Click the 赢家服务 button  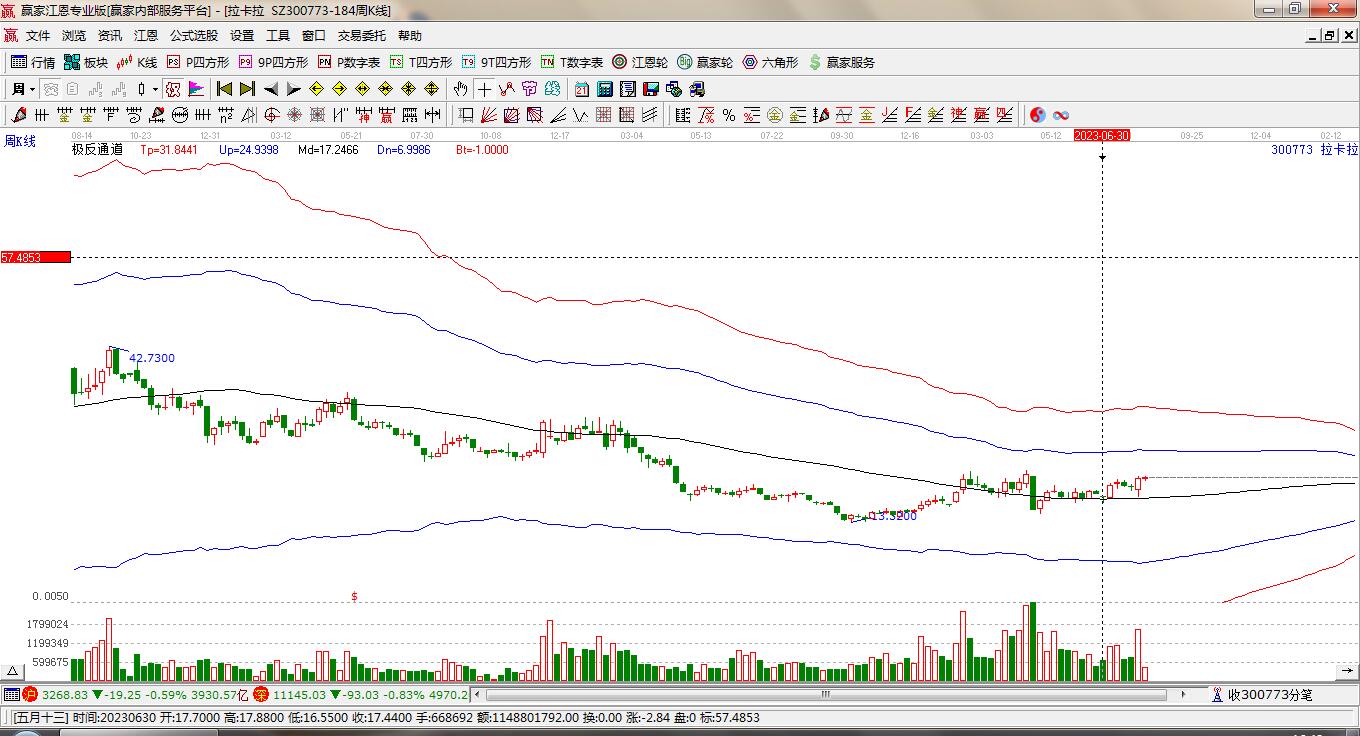click(841, 62)
